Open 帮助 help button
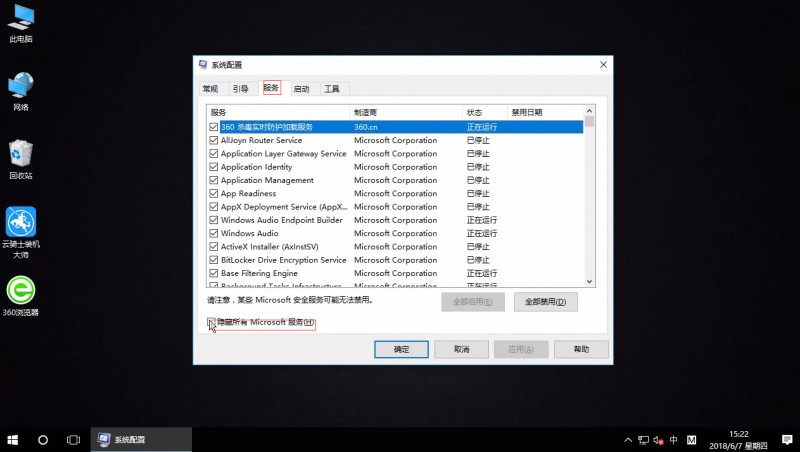 tap(581, 349)
